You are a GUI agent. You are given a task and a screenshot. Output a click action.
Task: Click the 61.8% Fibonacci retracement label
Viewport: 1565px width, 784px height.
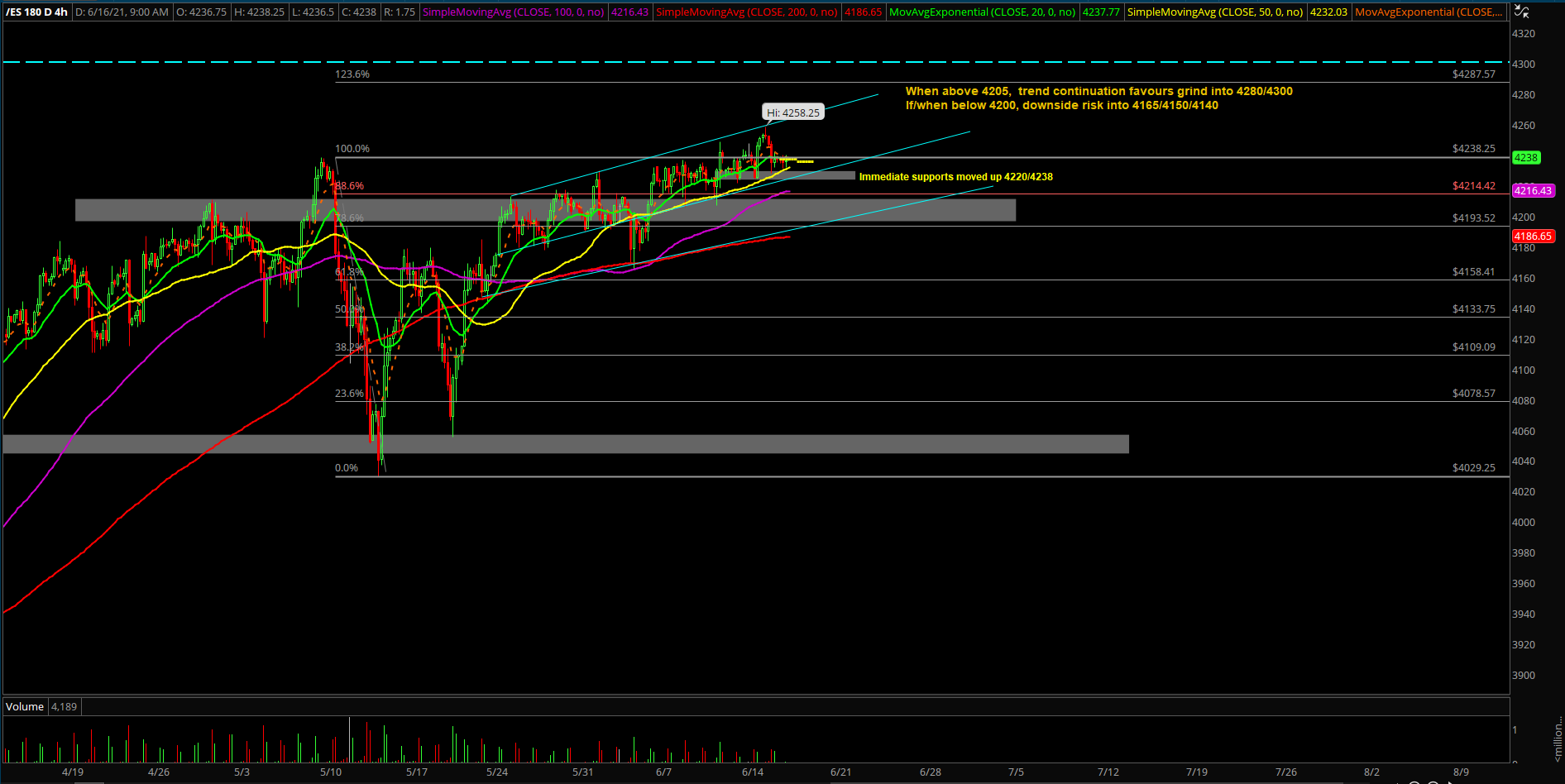point(348,272)
